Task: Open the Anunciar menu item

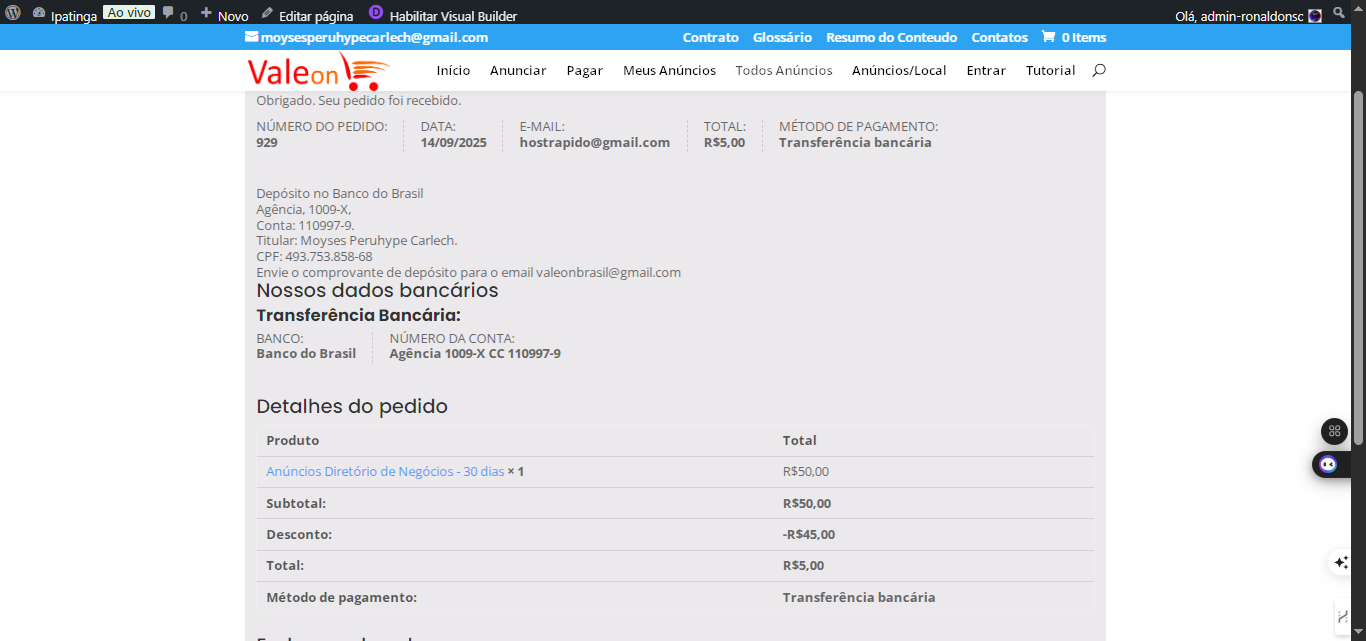Action: pyautogui.click(x=518, y=70)
